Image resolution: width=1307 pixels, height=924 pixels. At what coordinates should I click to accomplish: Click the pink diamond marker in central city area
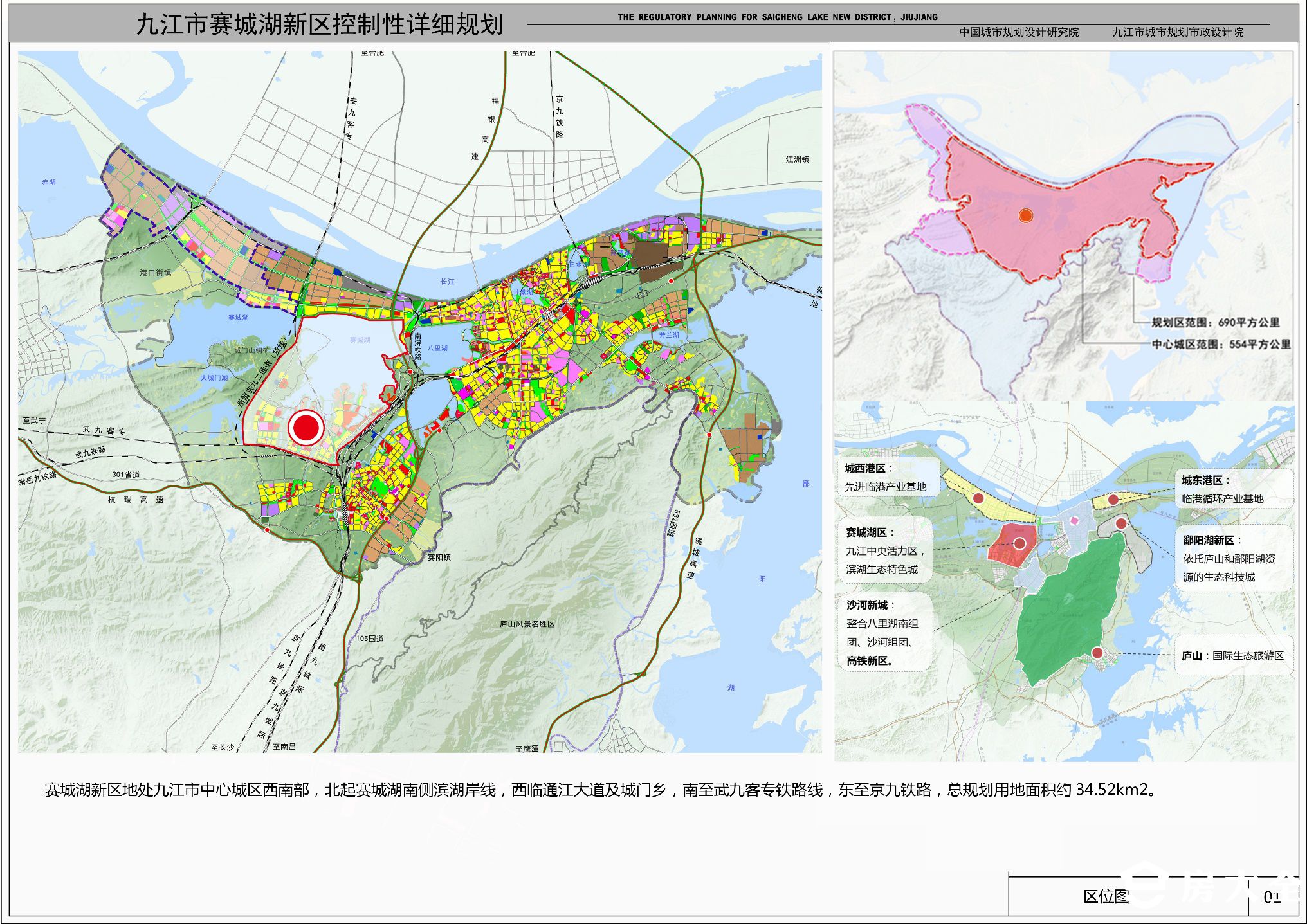coord(1074,521)
